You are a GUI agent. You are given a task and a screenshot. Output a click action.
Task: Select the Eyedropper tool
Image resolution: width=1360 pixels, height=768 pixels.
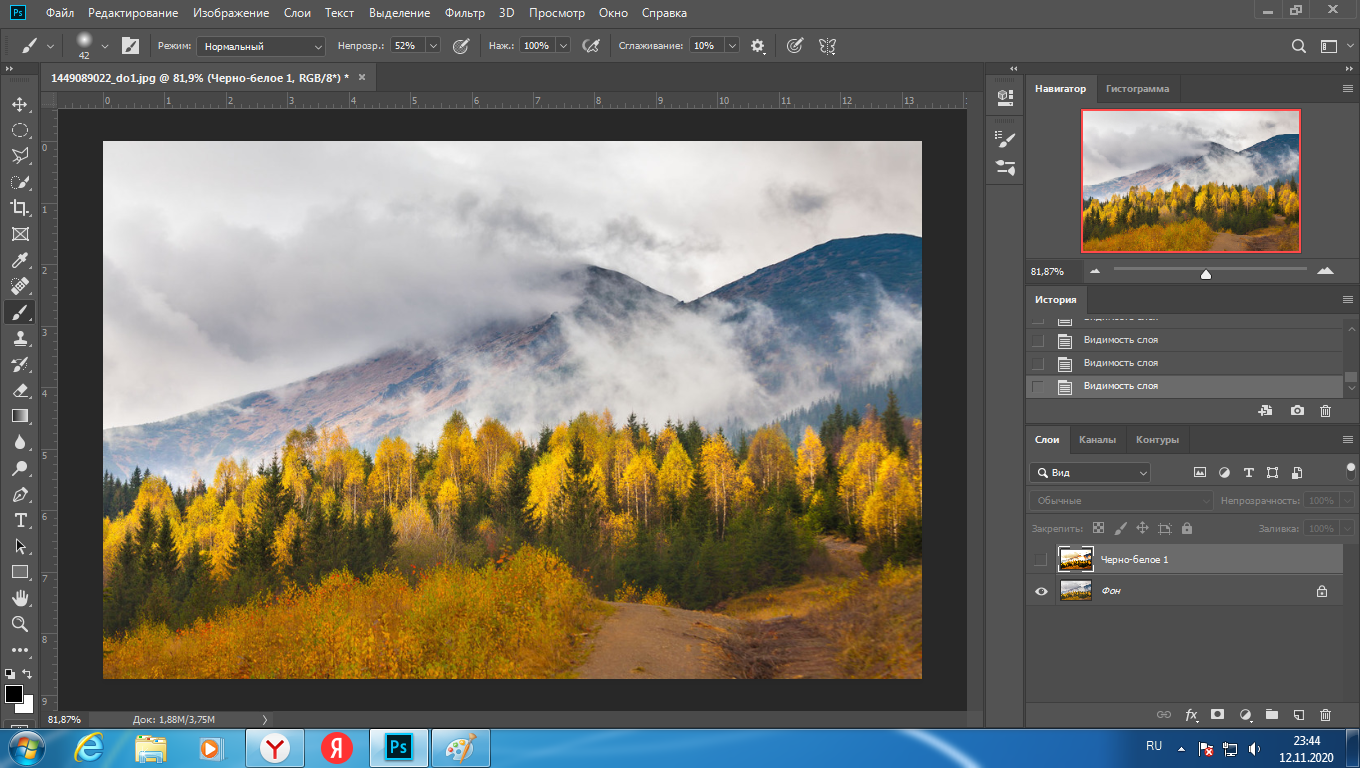[x=20, y=260]
